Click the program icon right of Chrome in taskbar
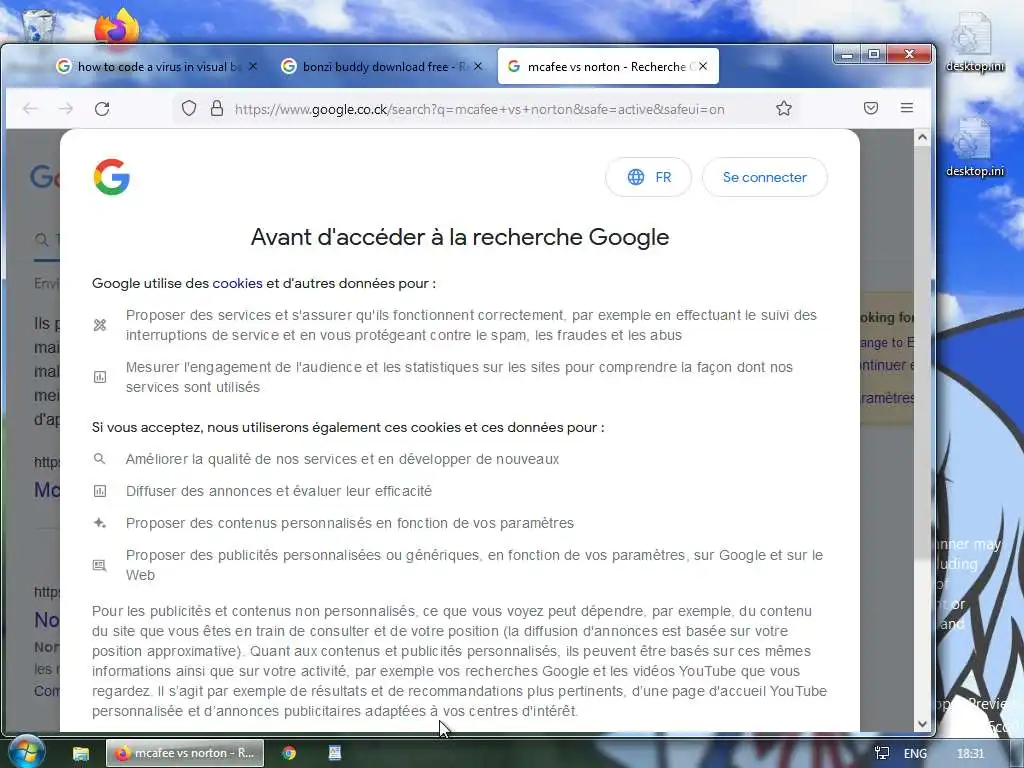This screenshot has width=1024, height=768. coord(335,753)
